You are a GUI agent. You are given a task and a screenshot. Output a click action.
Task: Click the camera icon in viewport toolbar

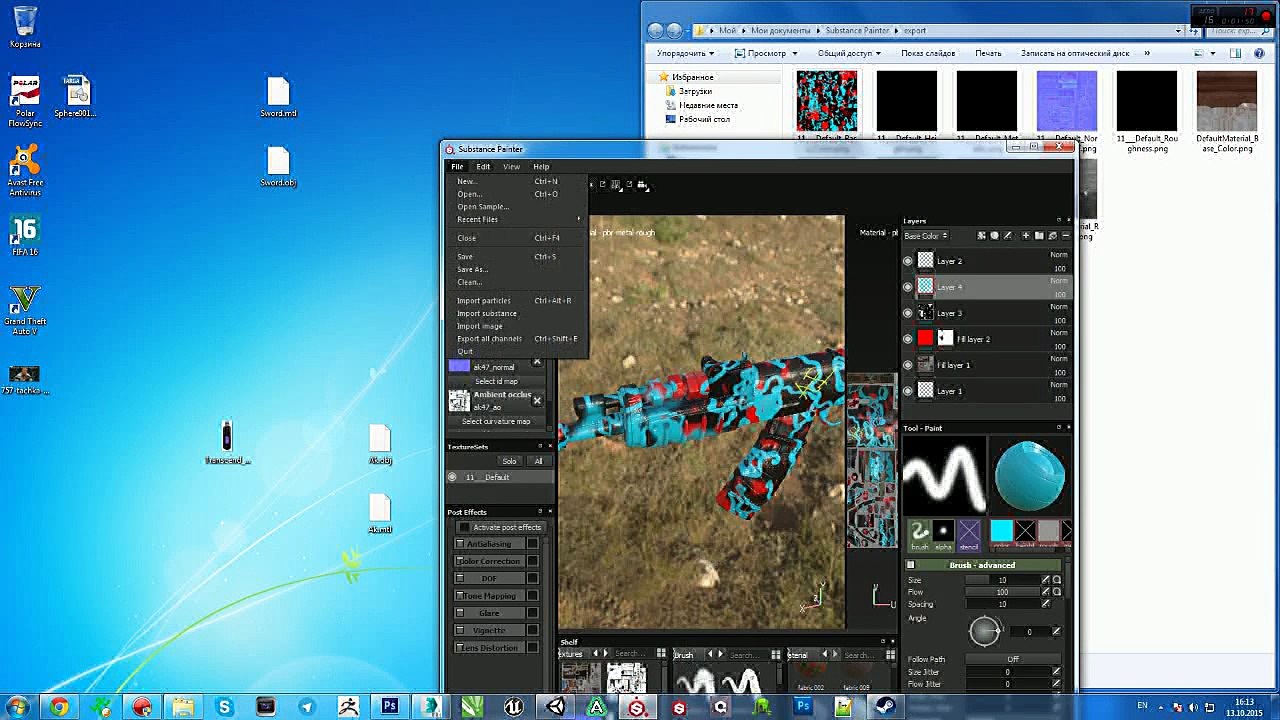point(642,184)
